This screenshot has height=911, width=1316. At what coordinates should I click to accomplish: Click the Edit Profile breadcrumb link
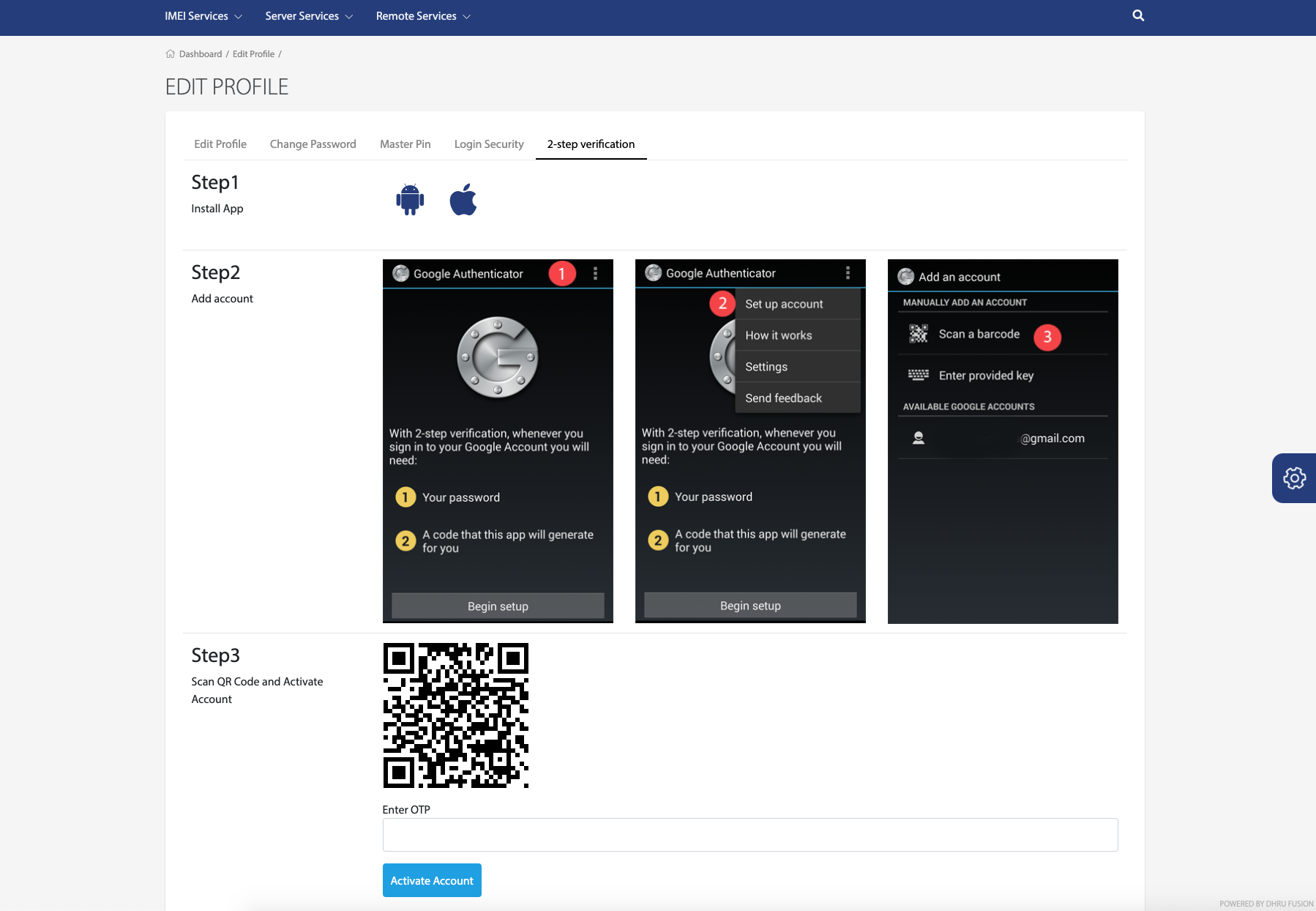coord(253,53)
